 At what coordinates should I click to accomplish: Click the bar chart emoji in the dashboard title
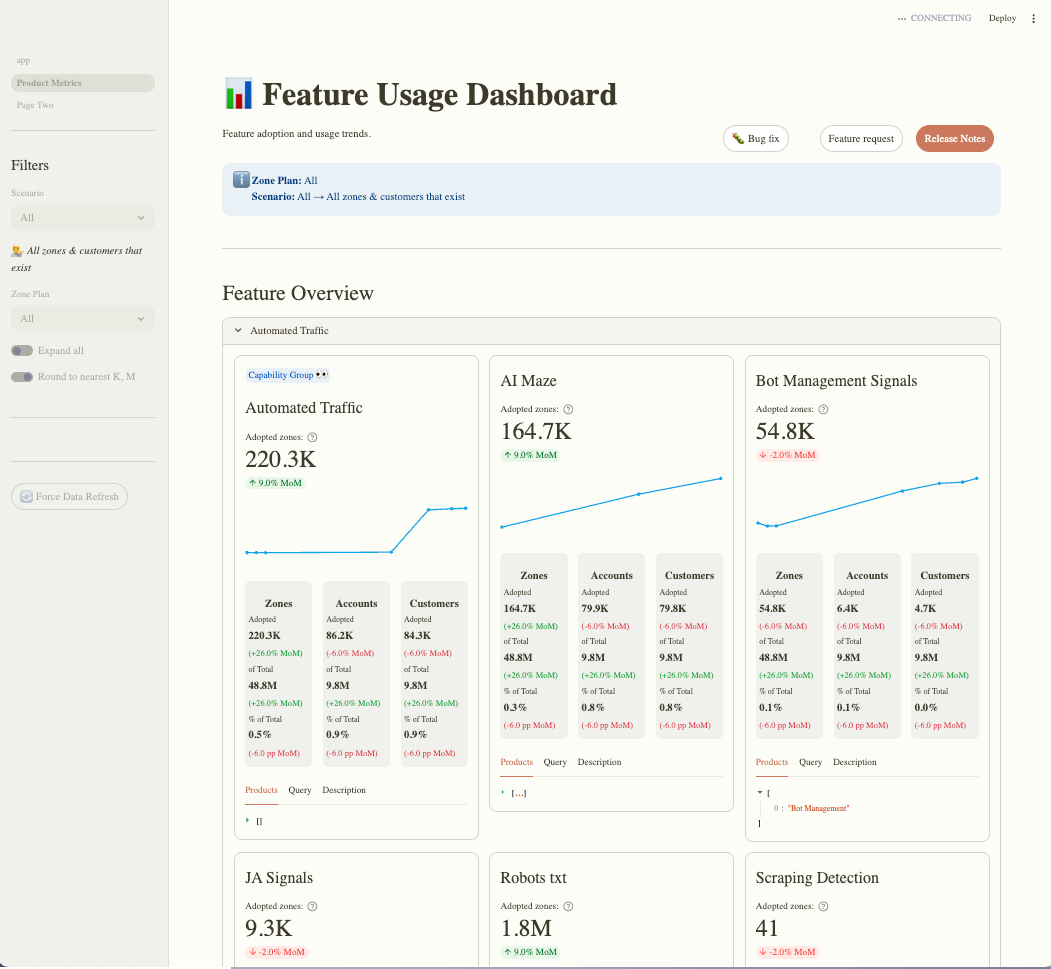tap(240, 94)
